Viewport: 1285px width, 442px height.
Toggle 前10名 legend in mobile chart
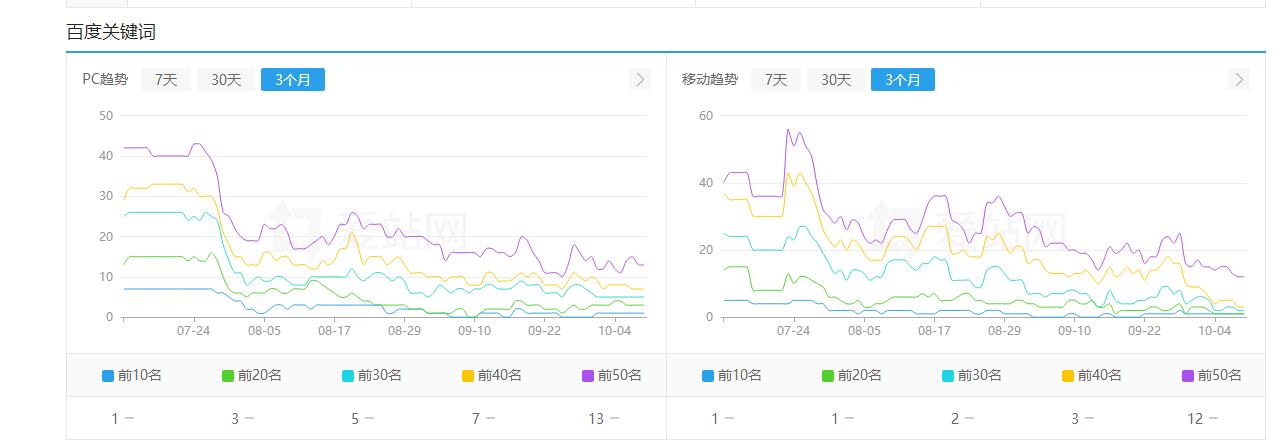pyautogui.click(x=732, y=375)
